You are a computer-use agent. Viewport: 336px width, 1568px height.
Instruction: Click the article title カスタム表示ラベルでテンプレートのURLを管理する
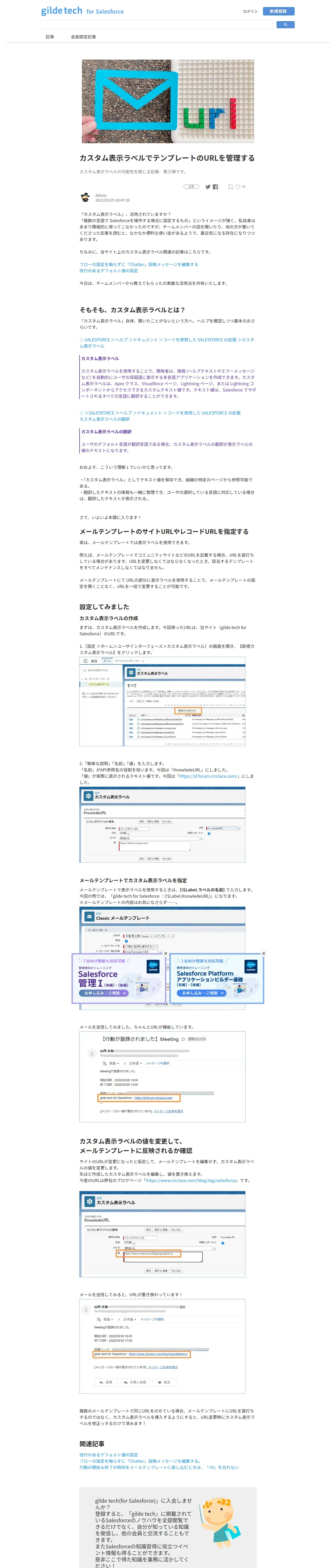click(167, 158)
